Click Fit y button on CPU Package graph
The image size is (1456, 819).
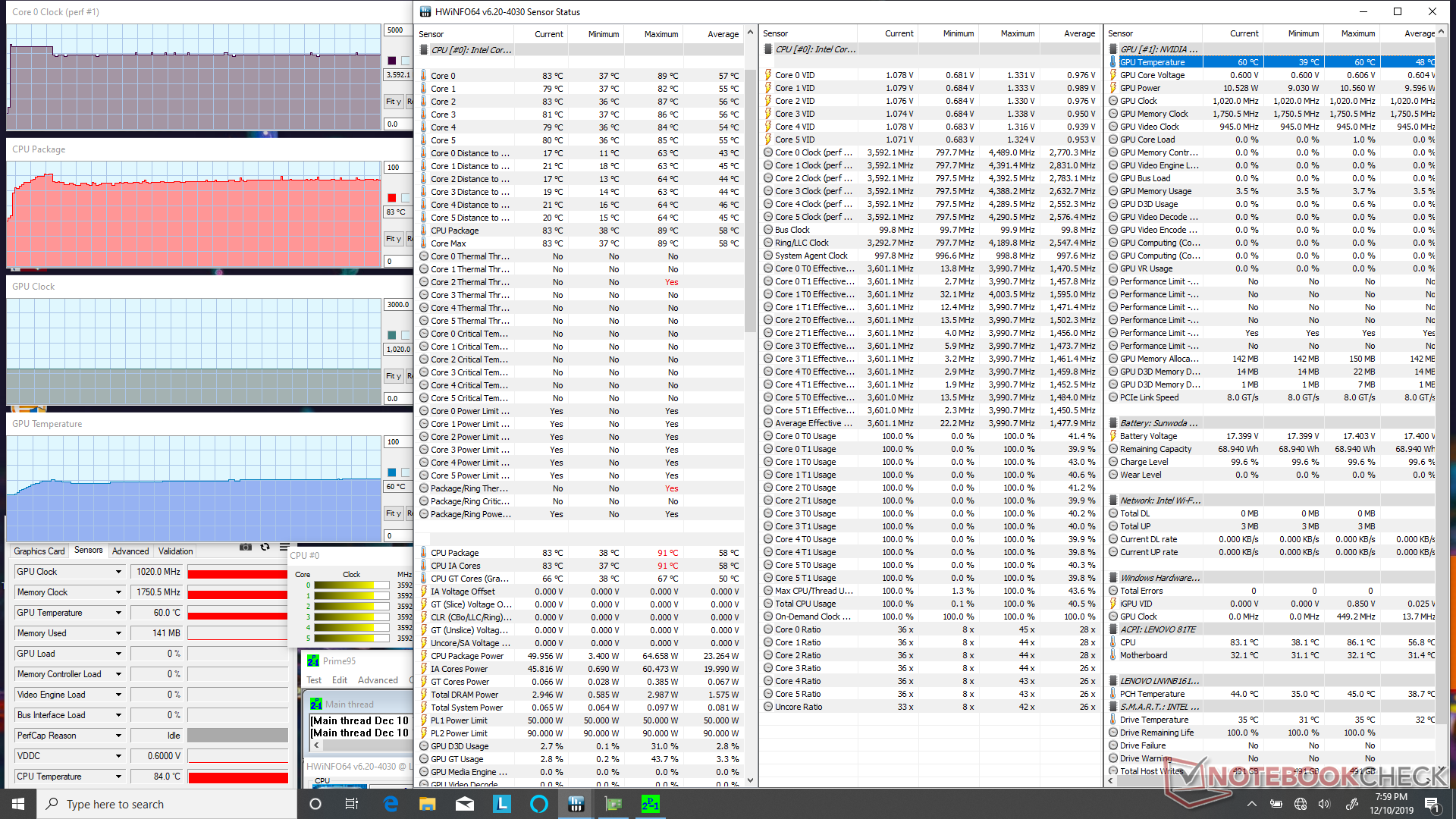point(393,239)
